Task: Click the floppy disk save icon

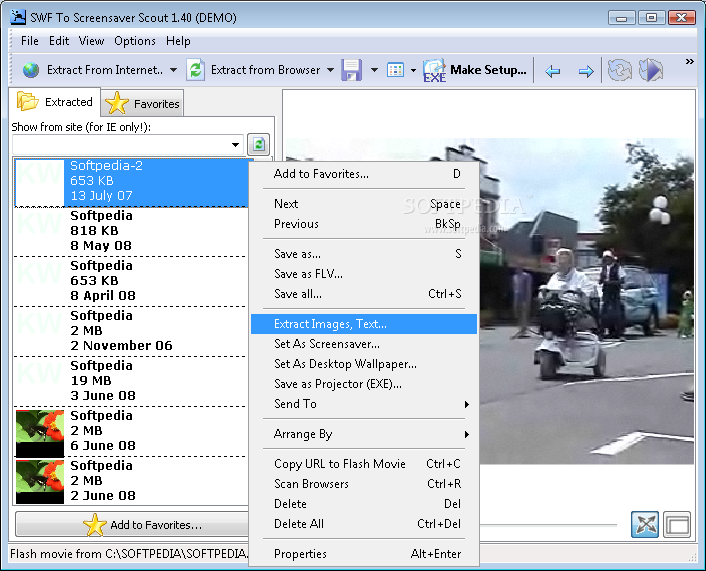Action: pos(352,70)
